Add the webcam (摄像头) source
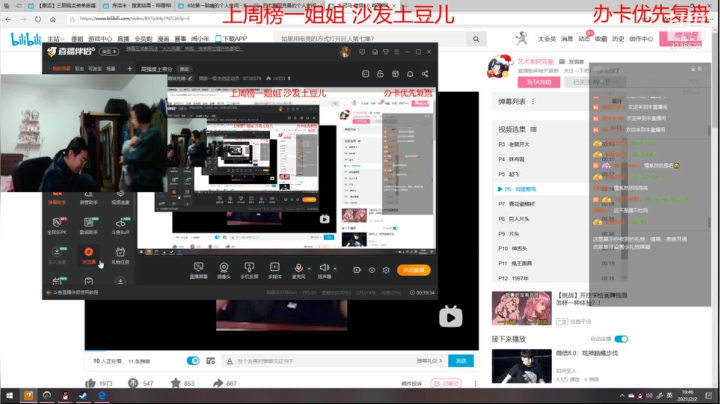This screenshot has height=404, width=720. pos(224,270)
